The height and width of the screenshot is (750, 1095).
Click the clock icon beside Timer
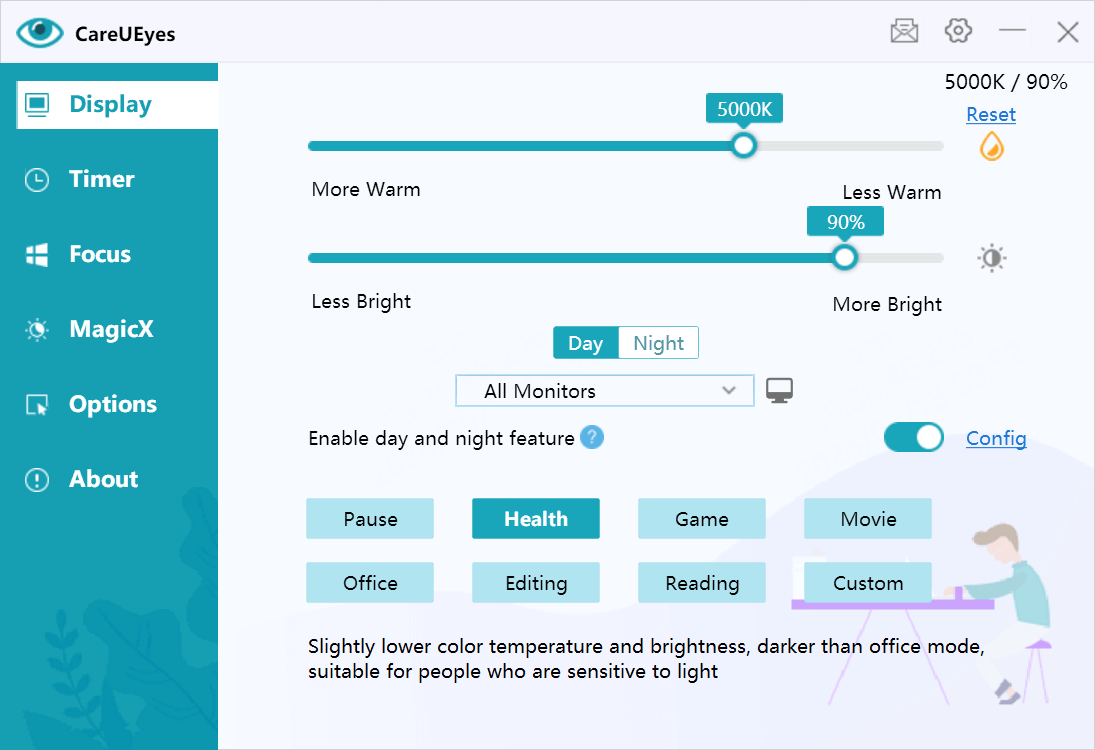37,179
